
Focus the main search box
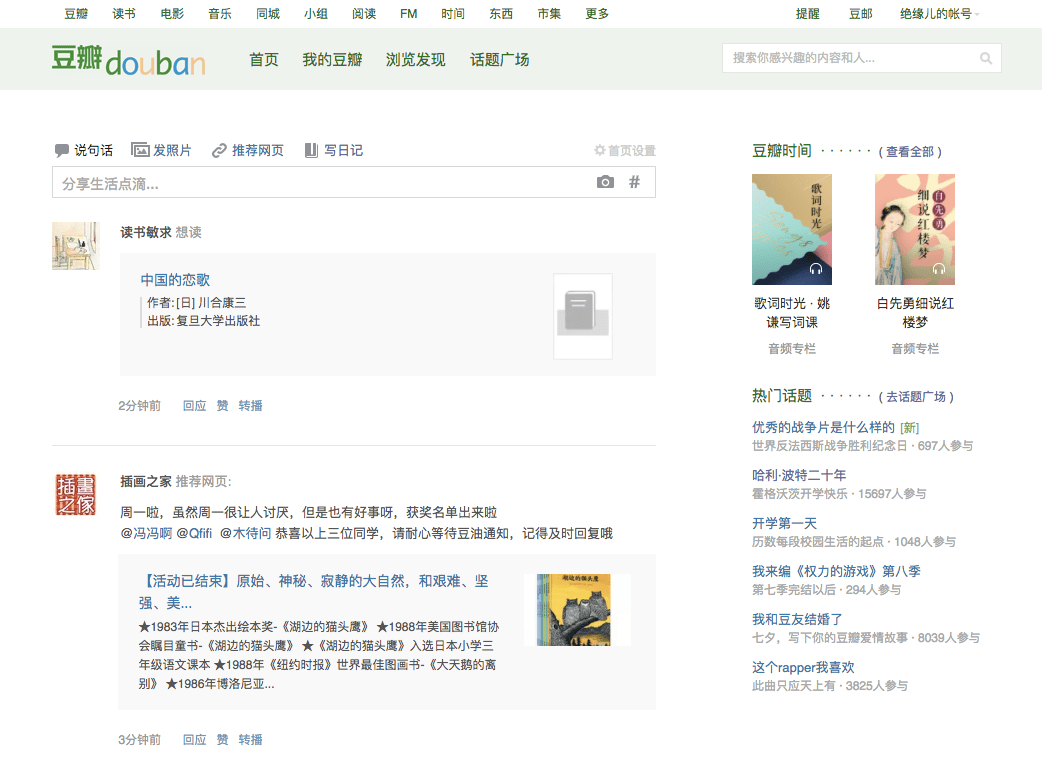861,58
